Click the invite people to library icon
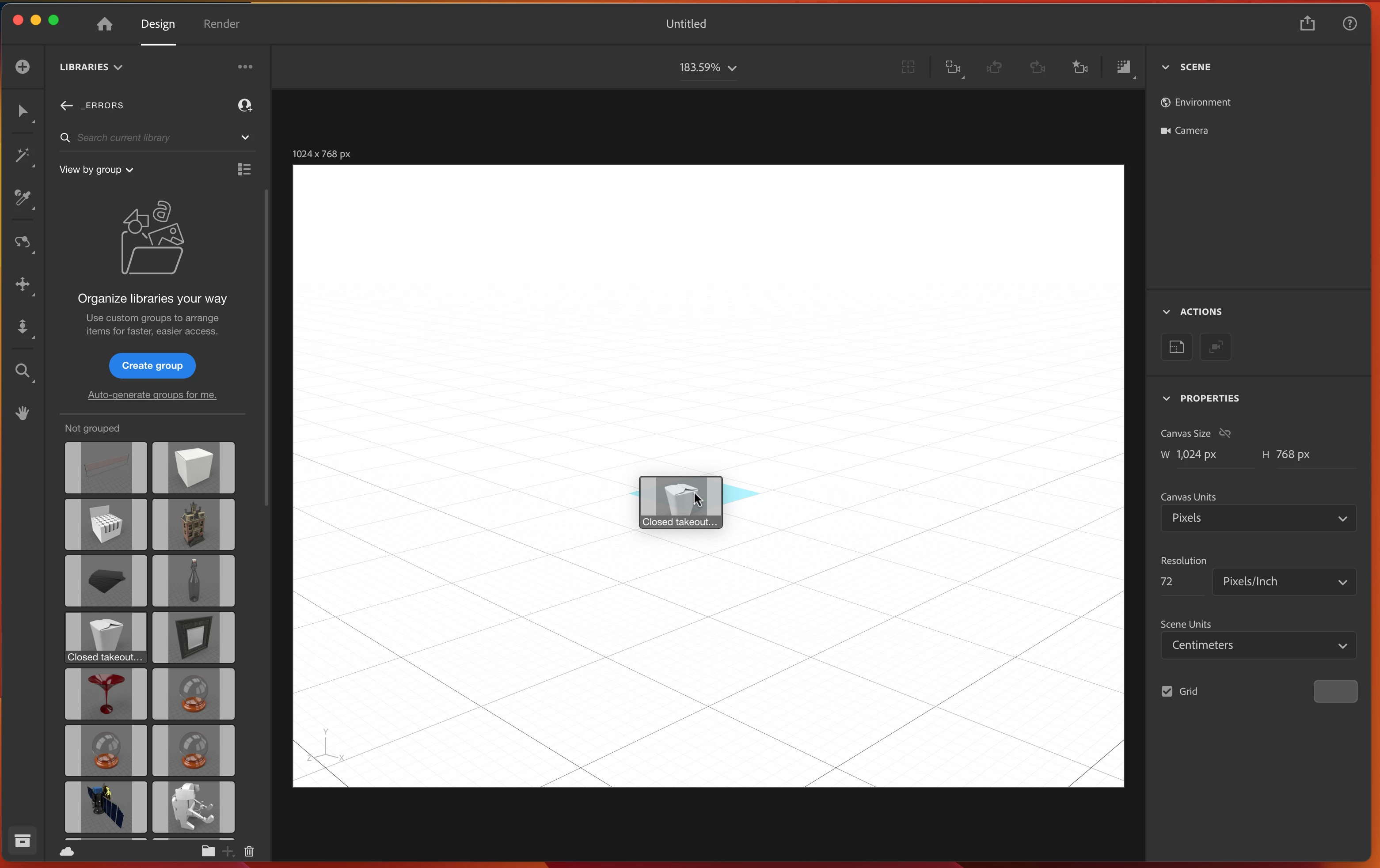The width and height of the screenshot is (1380, 868). click(245, 106)
